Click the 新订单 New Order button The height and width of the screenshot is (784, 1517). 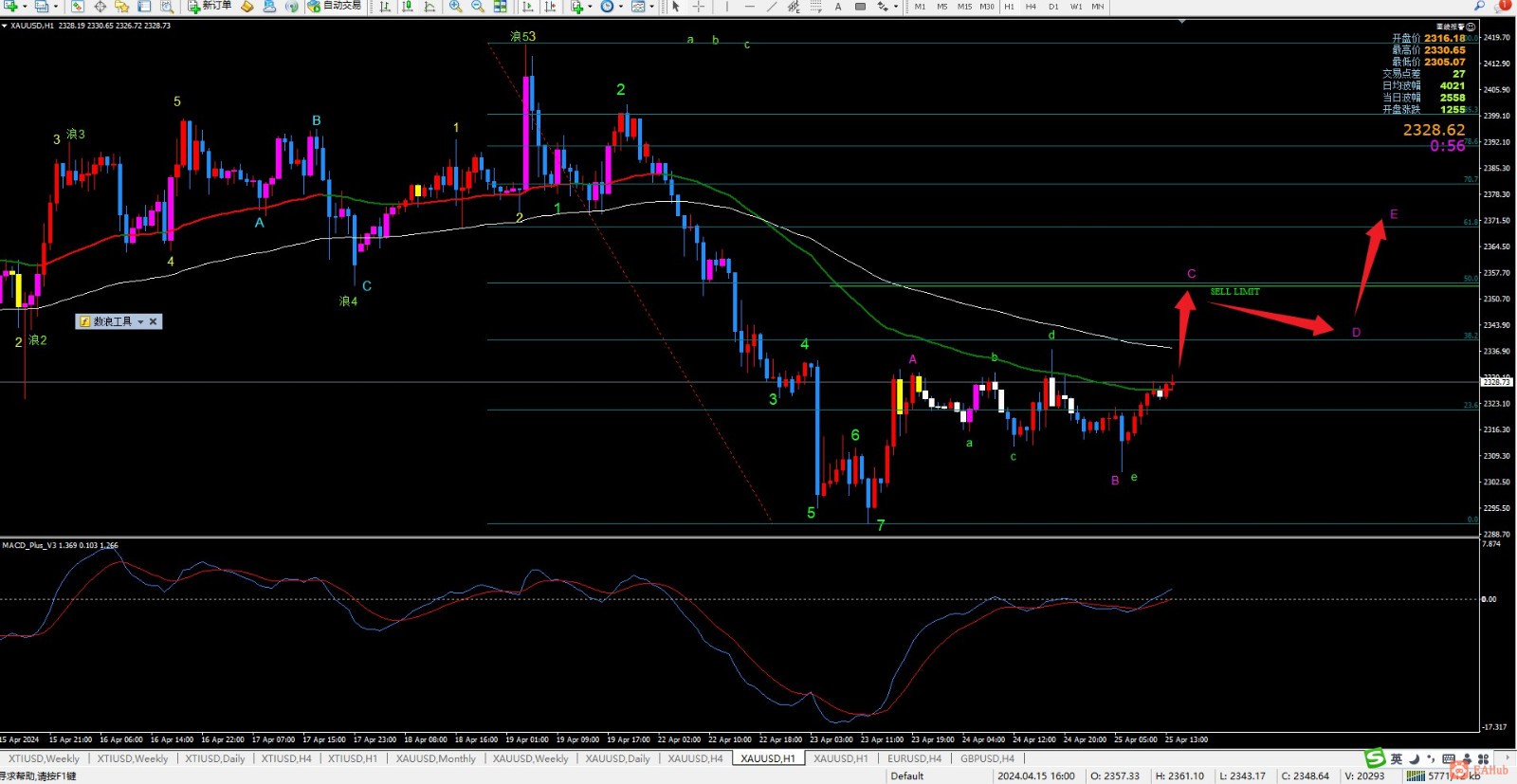[x=210, y=7]
